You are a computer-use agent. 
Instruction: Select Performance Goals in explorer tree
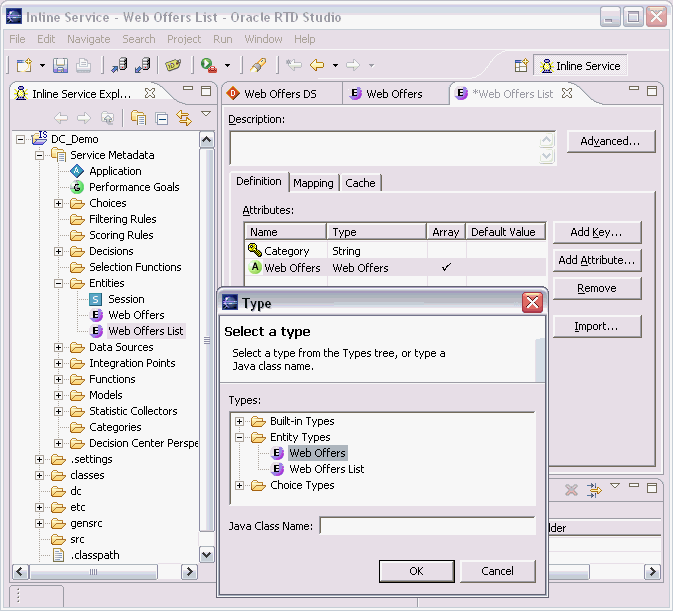click(x=134, y=187)
